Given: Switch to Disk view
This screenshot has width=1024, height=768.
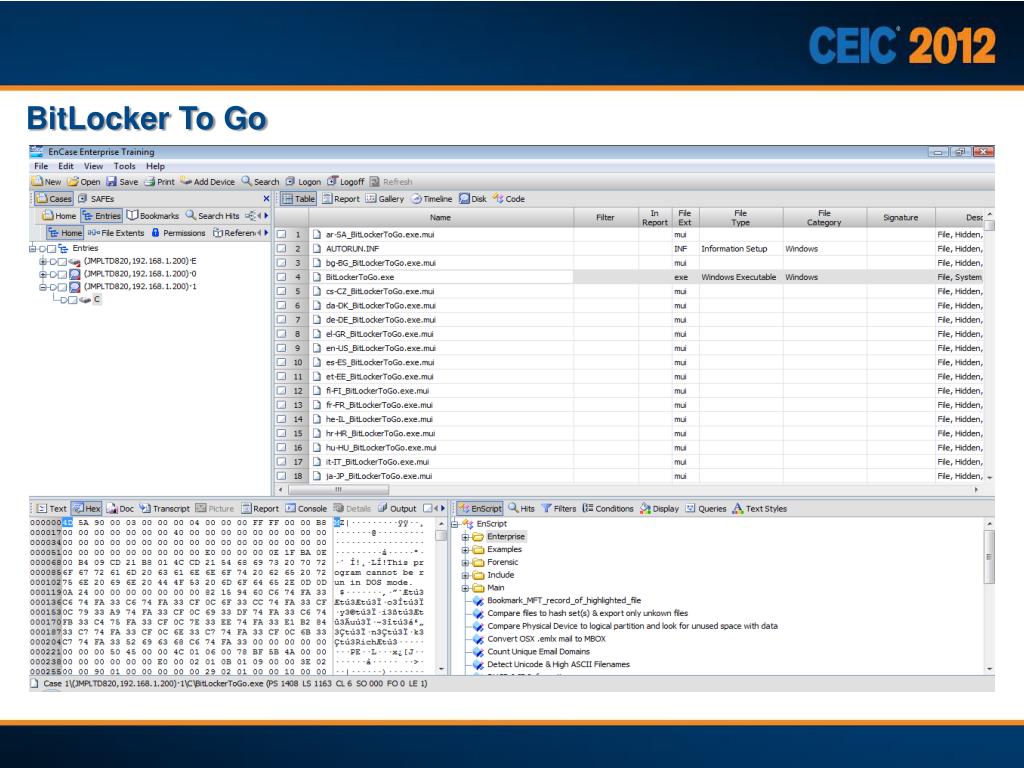Looking at the screenshot, I should tap(472, 199).
